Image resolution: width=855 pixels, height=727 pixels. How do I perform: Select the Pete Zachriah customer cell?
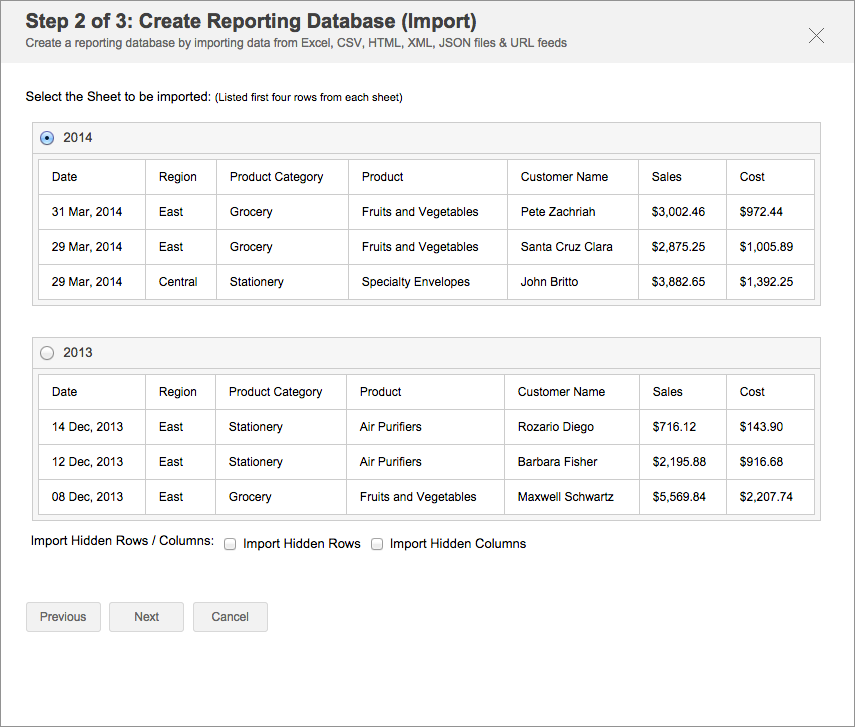[x=558, y=212]
